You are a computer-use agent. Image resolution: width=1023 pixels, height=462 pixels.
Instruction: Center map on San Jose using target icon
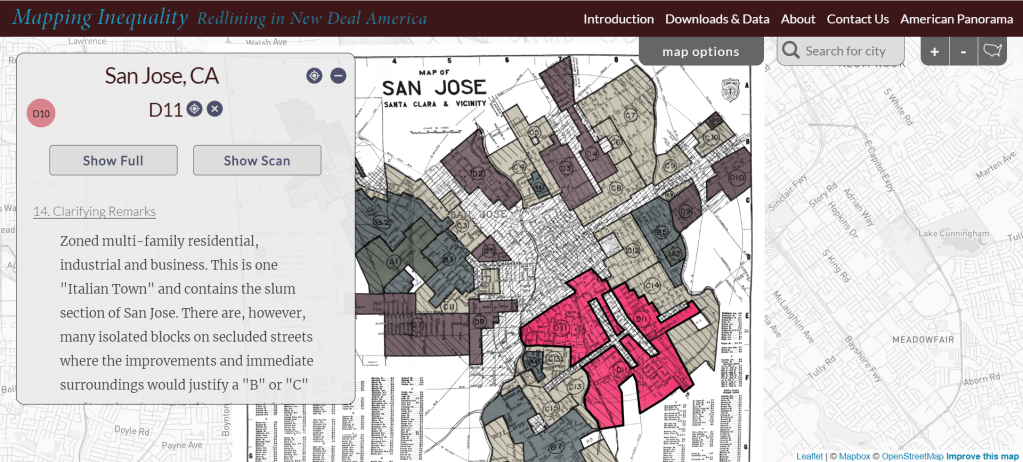click(314, 76)
